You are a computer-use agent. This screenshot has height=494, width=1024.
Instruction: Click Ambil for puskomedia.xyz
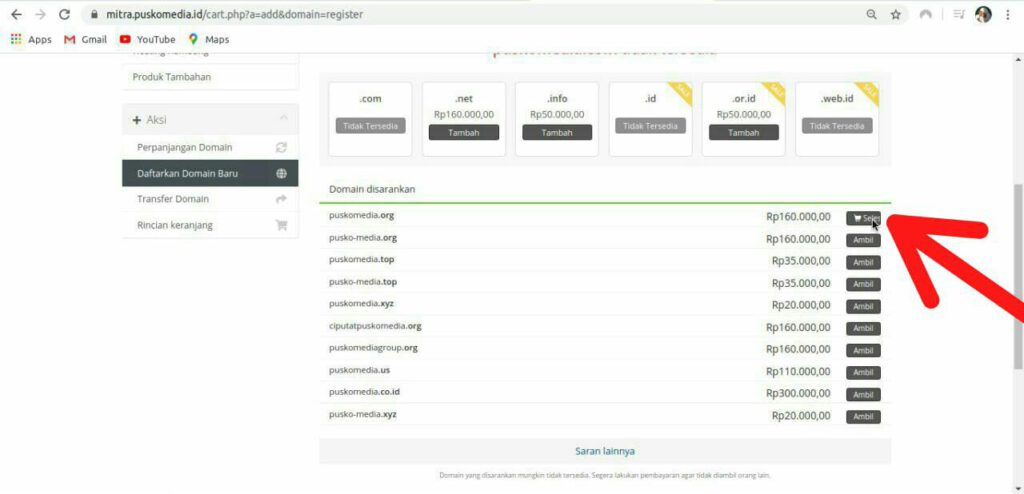pyautogui.click(x=863, y=306)
